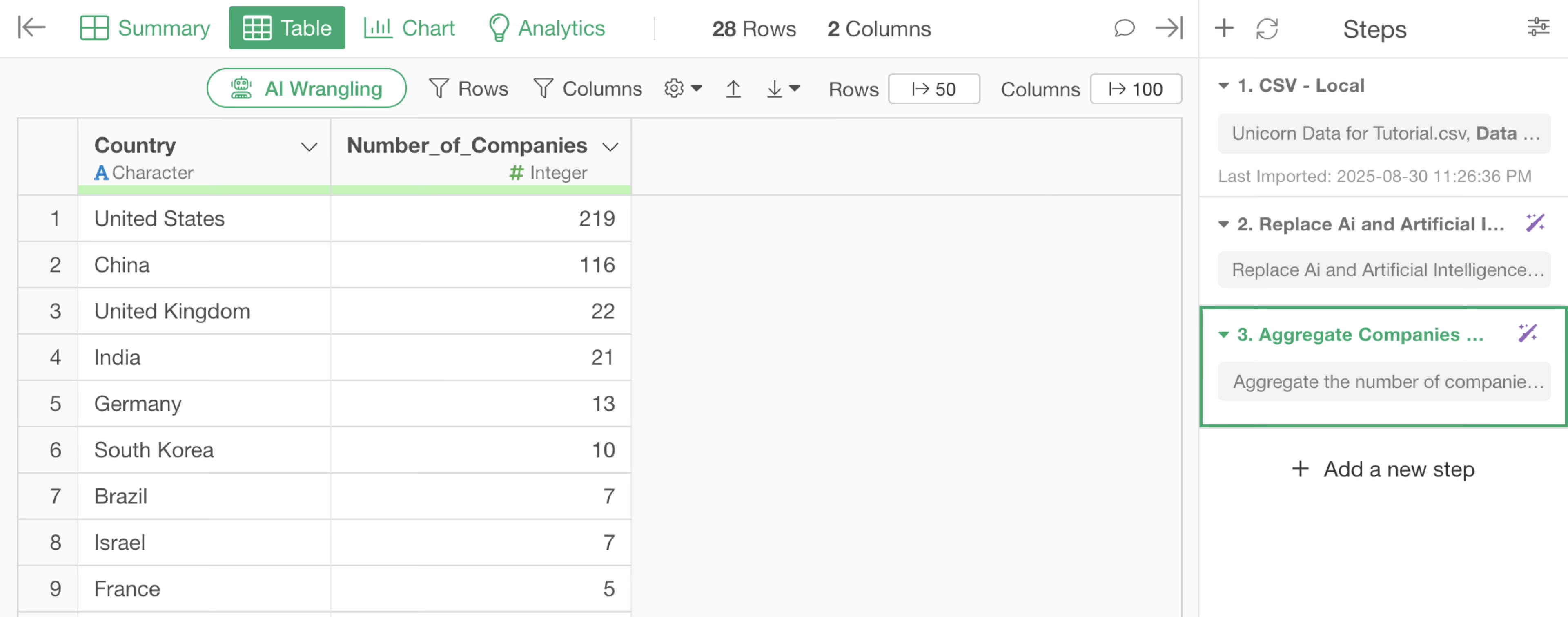Click the Rows limit field showing 50
Screen dimensions: 1568x617
click(x=933, y=89)
